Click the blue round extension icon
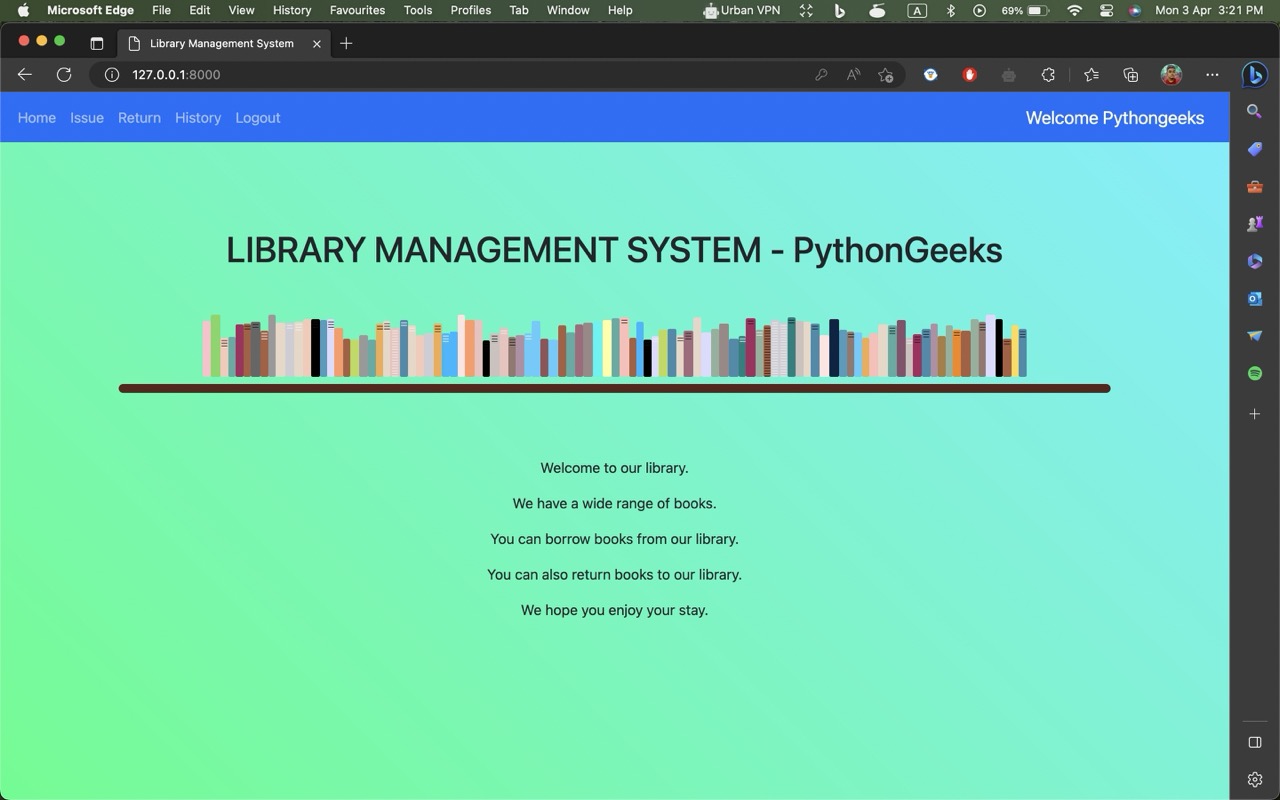Viewport: 1280px width, 800px height. 930,74
